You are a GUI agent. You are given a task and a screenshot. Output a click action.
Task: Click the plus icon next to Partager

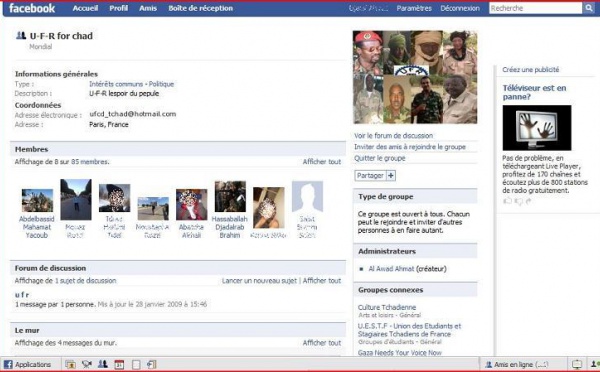tap(391, 176)
